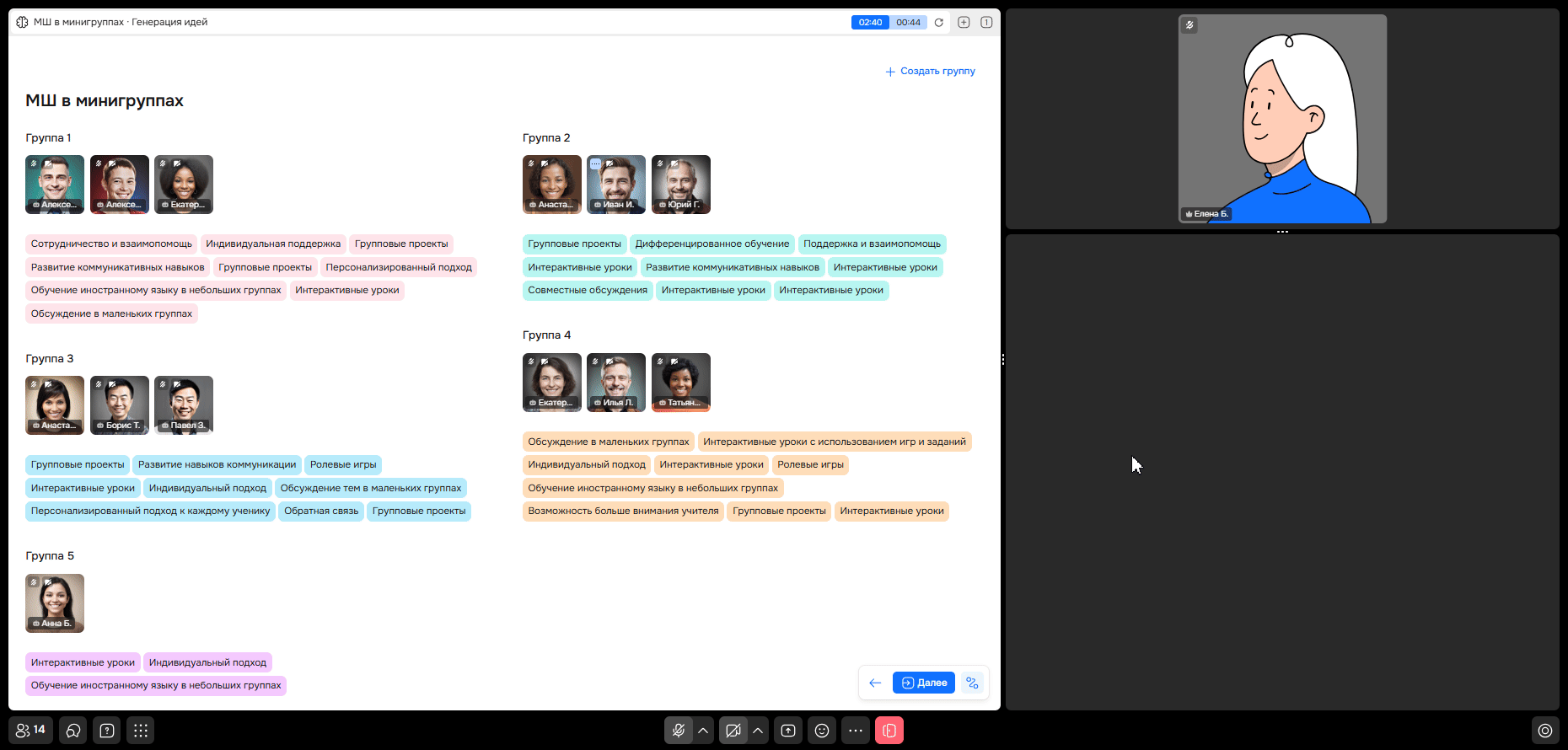Select Борис Т. avatar
1568x750 pixels.
coord(120,405)
